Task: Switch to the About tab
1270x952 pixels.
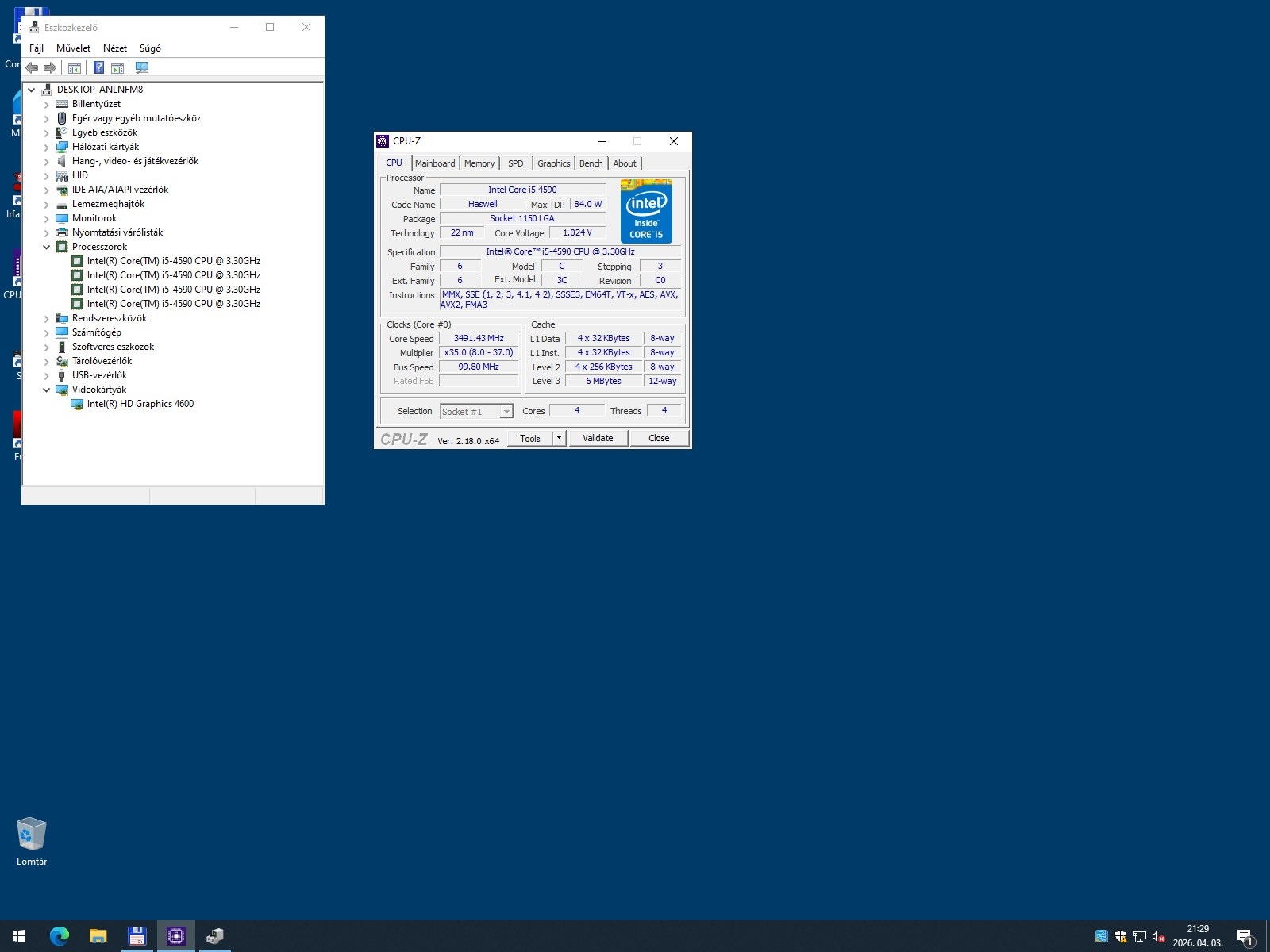Action: [625, 163]
